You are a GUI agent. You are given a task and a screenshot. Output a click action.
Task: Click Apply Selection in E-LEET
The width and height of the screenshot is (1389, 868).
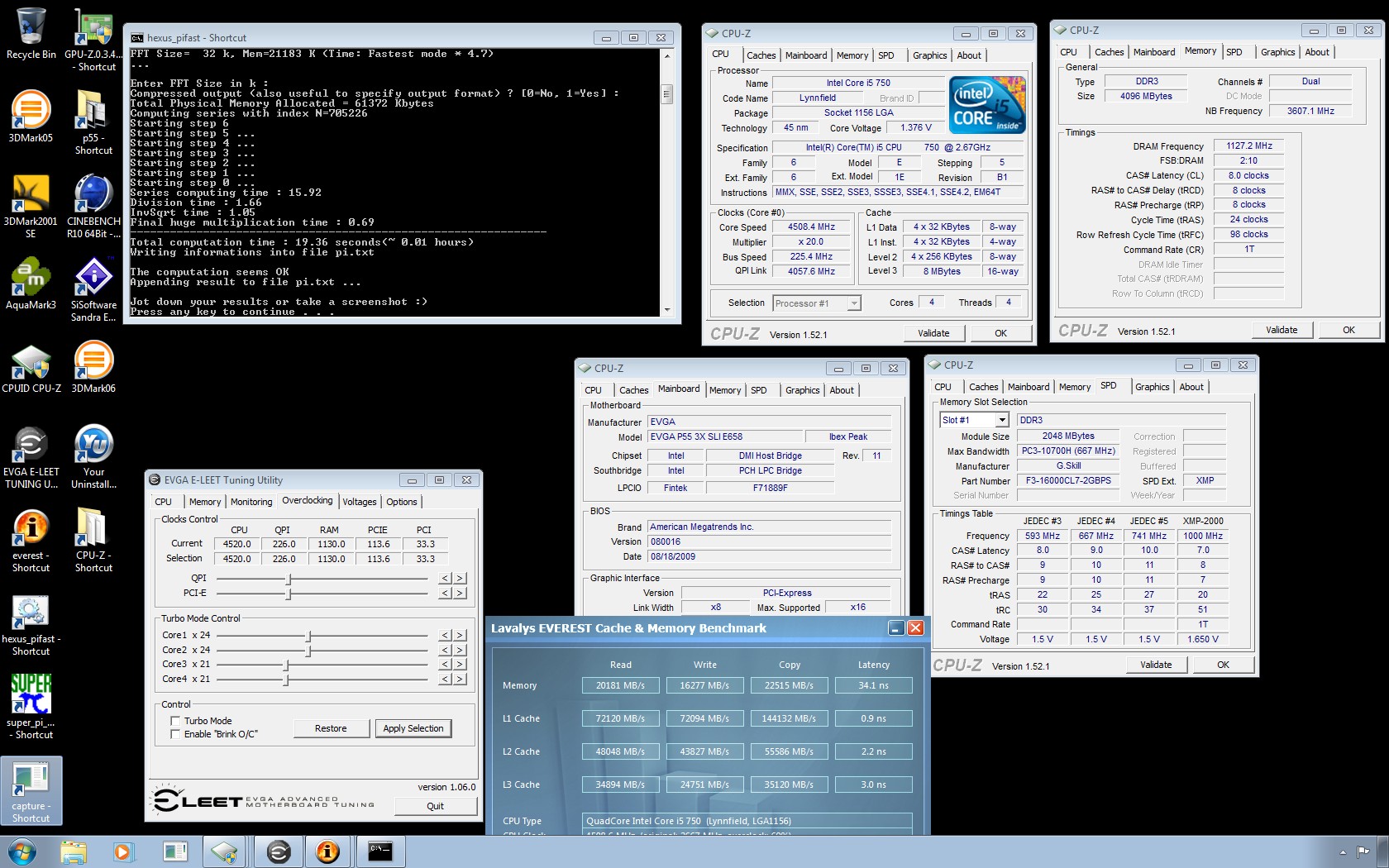413,728
